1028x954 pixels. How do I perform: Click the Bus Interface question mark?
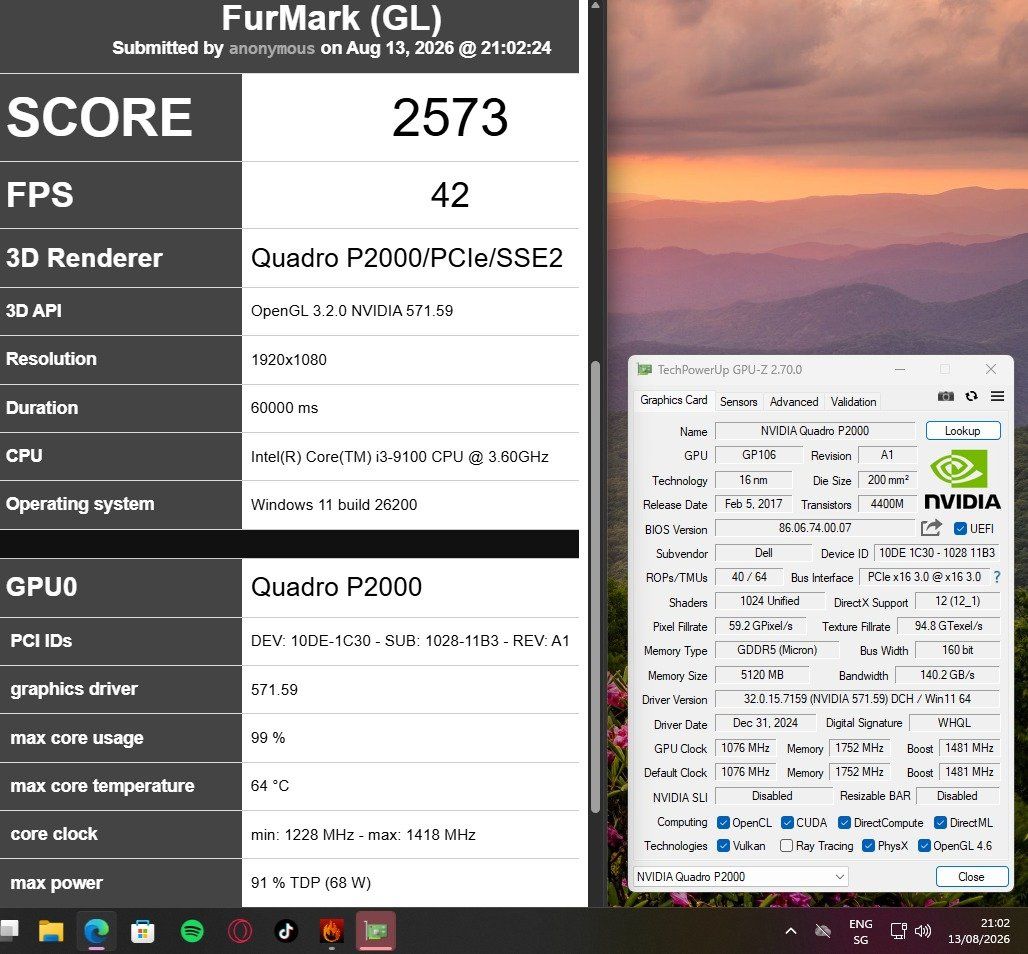click(997, 577)
